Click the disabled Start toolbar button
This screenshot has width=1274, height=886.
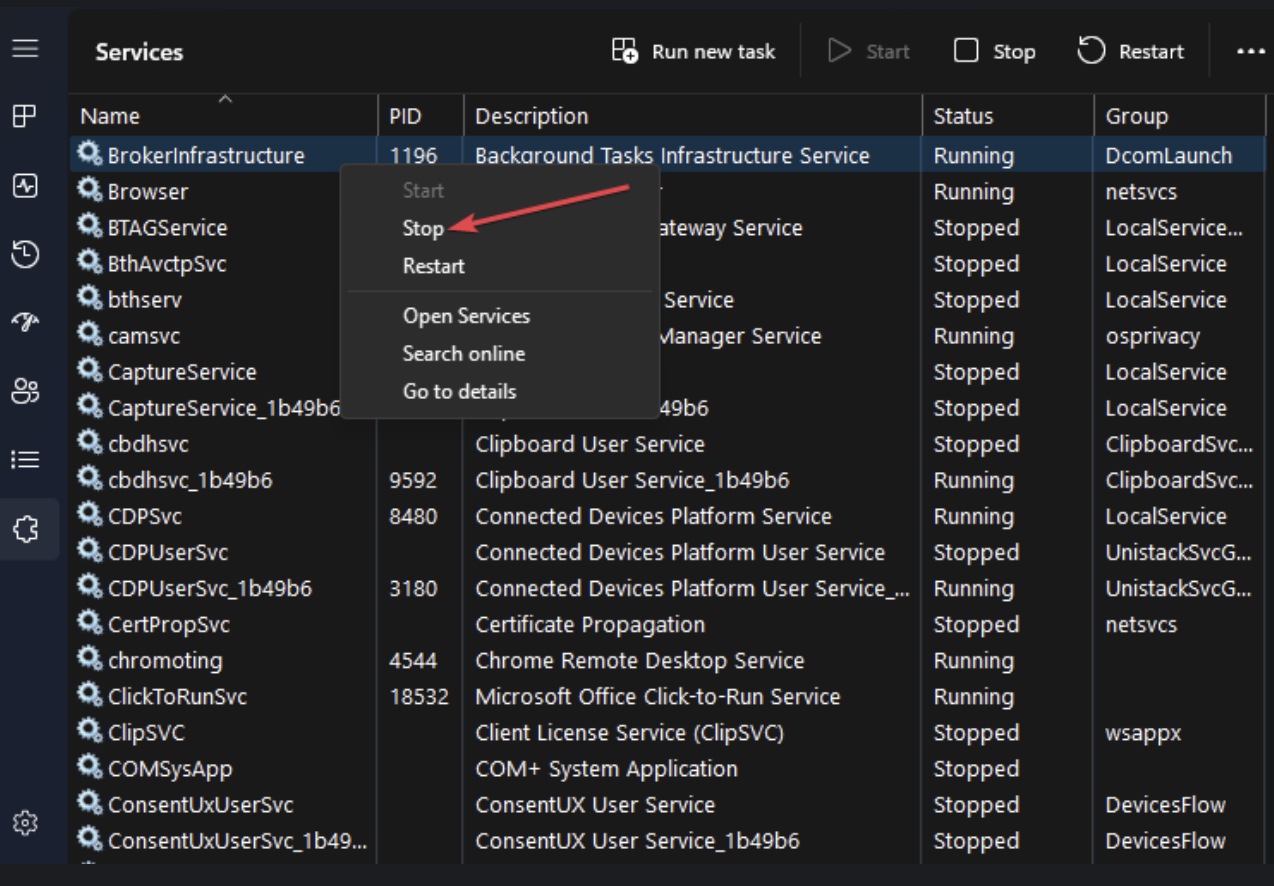click(869, 51)
